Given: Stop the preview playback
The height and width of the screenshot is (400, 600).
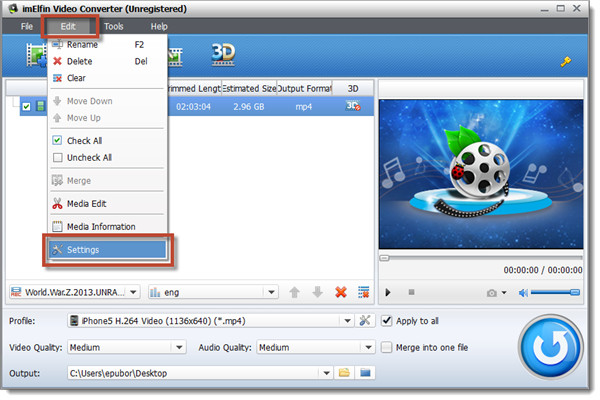Looking at the screenshot, I should click(x=411, y=292).
